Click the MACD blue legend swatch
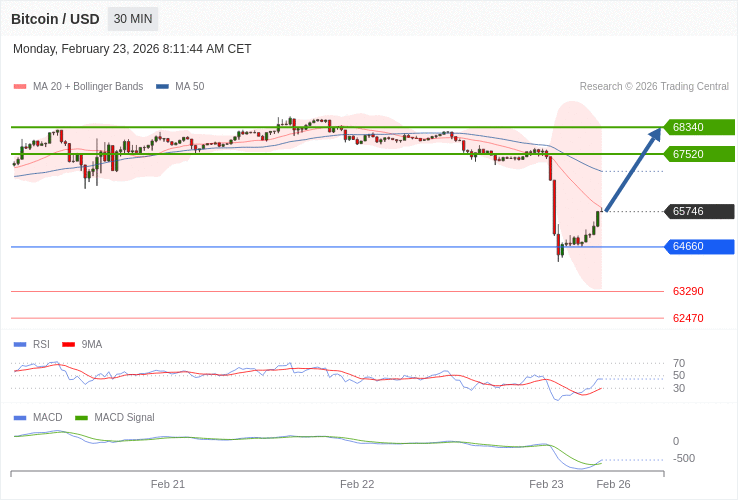 (20, 418)
